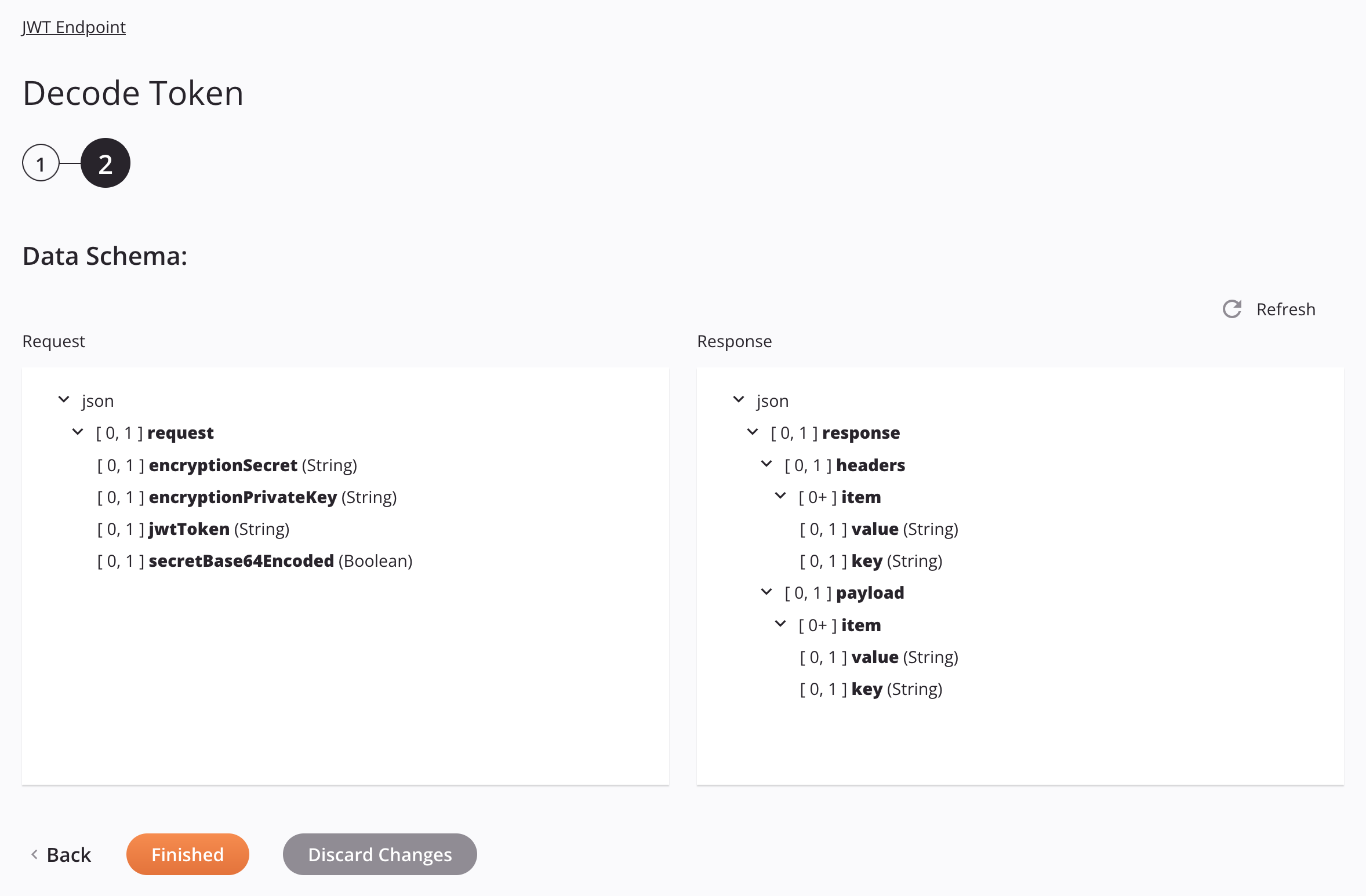
Task: Click the Discard Changes button
Action: pyautogui.click(x=380, y=855)
